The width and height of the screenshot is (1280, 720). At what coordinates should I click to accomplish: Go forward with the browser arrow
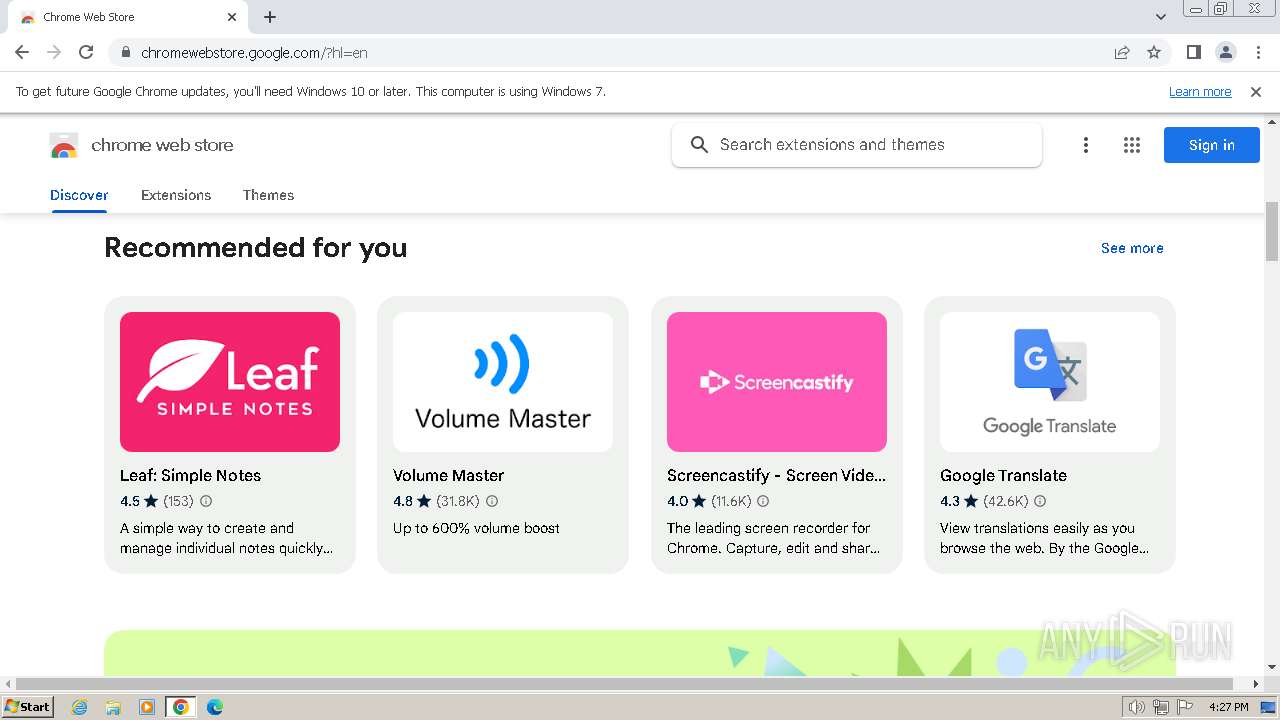pos(54,52)
